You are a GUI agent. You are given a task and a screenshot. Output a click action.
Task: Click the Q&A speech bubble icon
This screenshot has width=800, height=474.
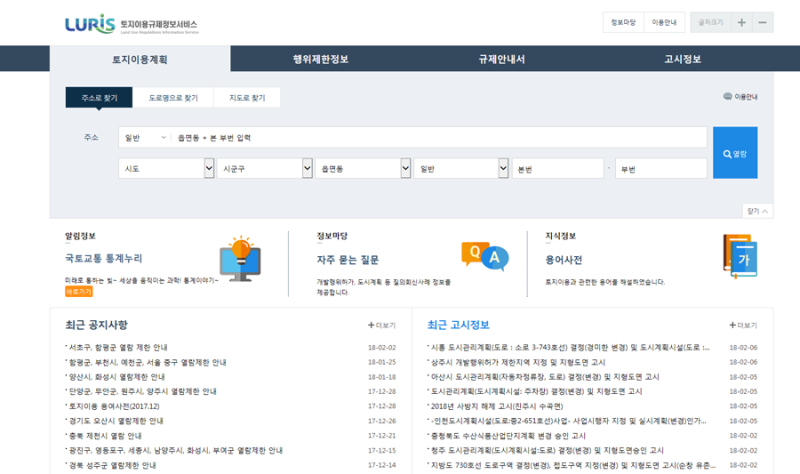485,256
